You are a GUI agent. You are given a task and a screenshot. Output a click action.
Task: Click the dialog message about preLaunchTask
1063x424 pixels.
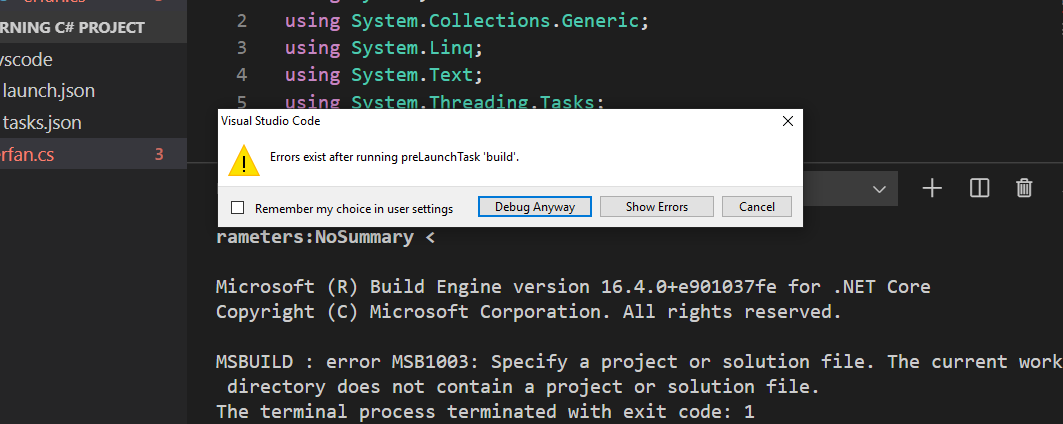click(x=395, y=157)
